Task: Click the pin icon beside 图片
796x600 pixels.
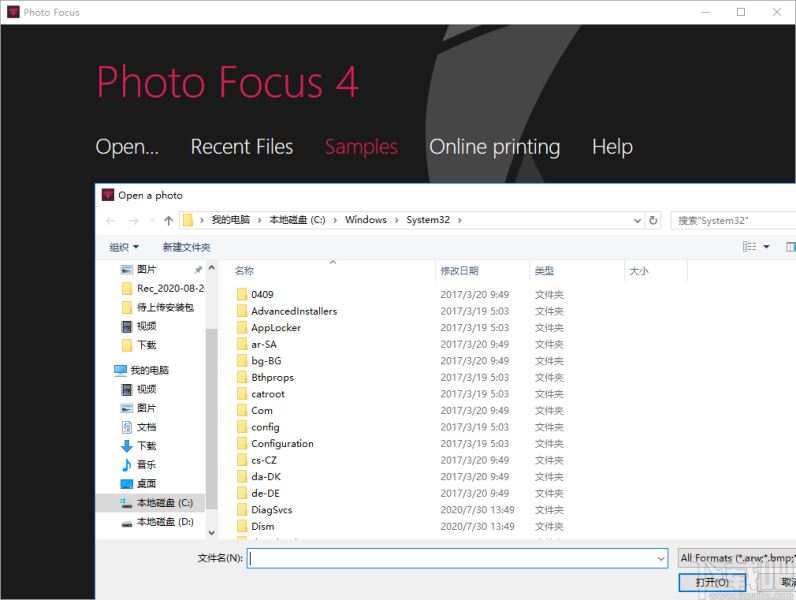Action: pyautogui.click(x=198, y=270)
